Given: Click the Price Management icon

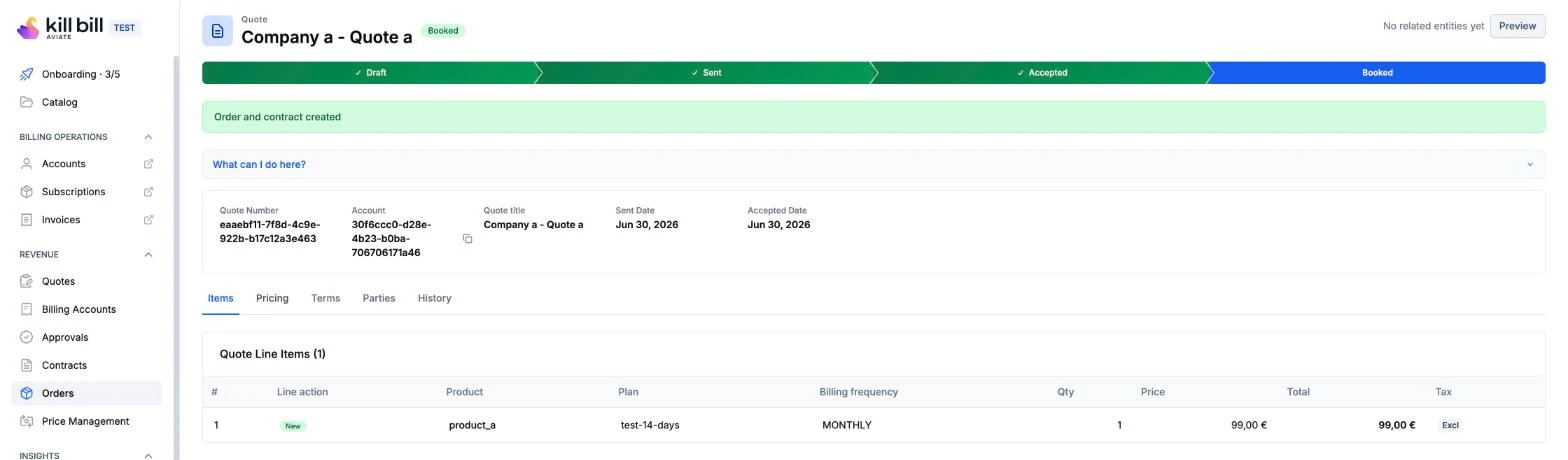Looking at the screenshot, I should 27,422.
